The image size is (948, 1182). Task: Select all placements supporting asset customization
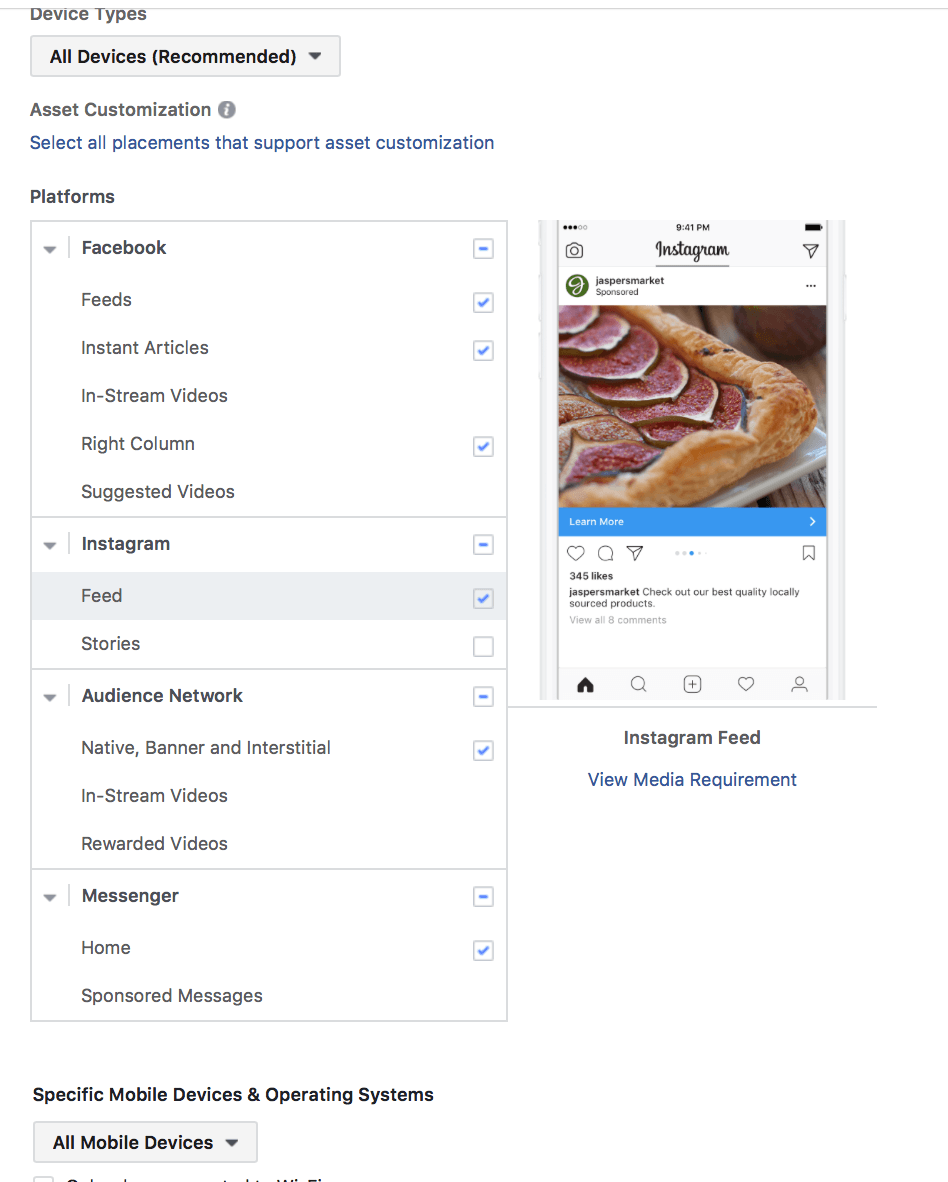tap(262, 142)
